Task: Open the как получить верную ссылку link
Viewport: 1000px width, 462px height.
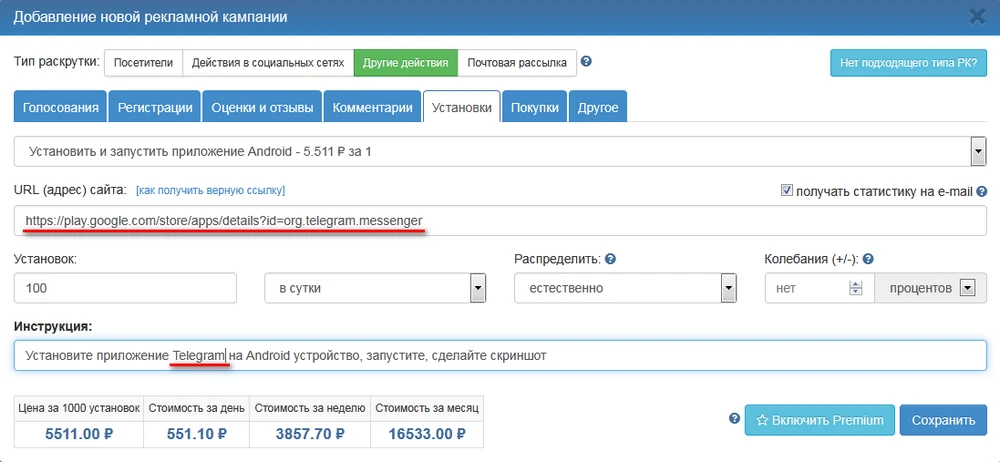Action: 210,191
